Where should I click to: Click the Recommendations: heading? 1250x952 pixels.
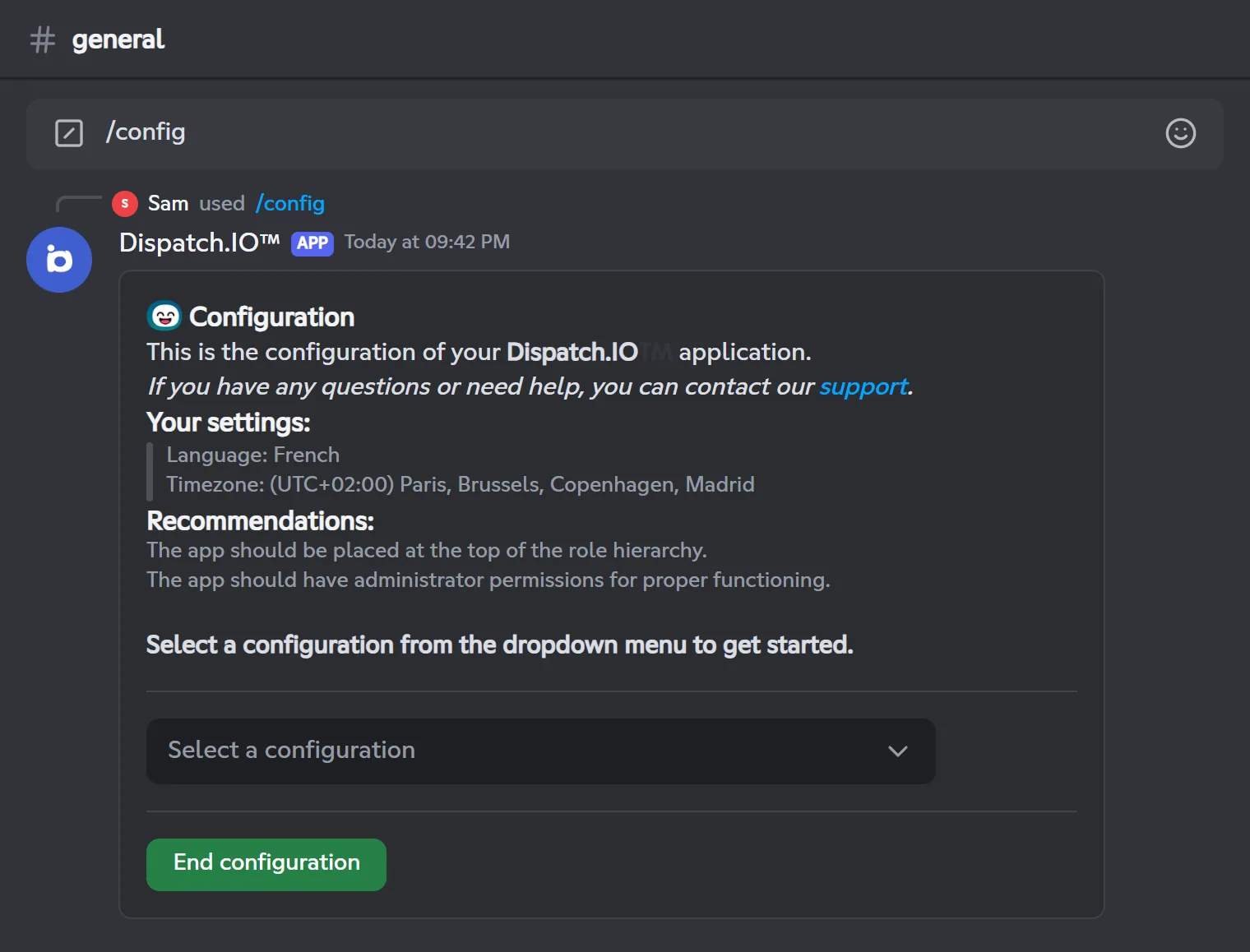pos(260,521)
